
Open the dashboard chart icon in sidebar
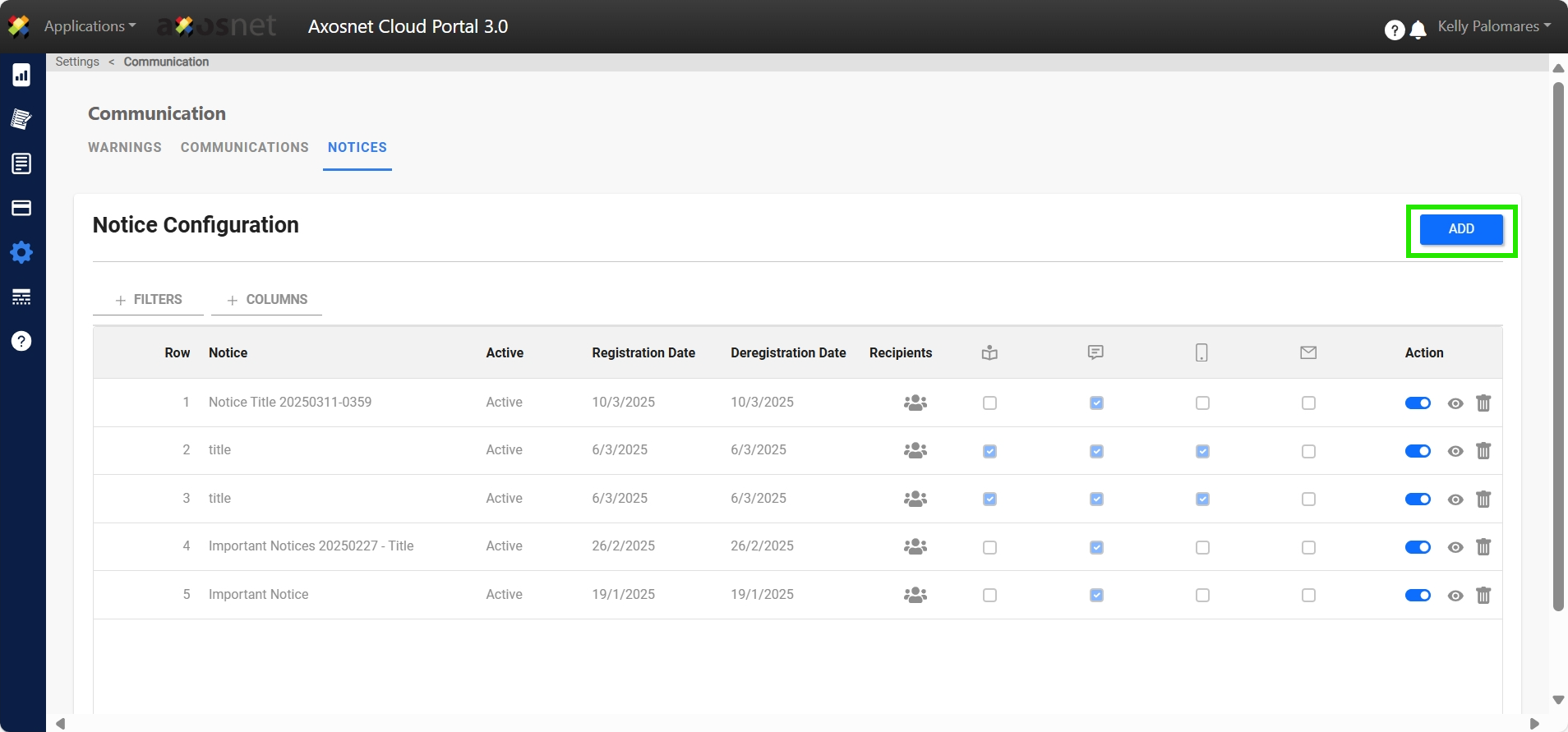coord(21,76)
